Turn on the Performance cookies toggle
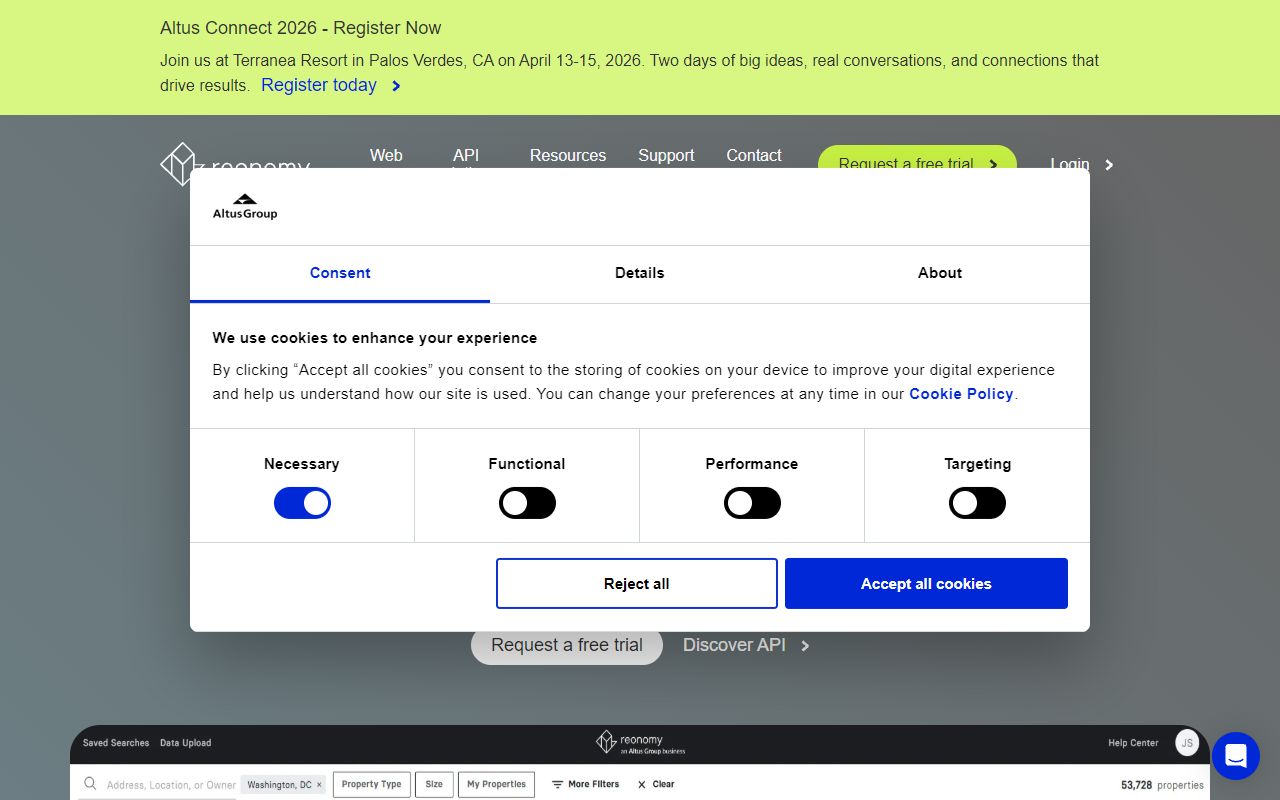This screenshot has width=1280, height=800. [x=752, y=503]
